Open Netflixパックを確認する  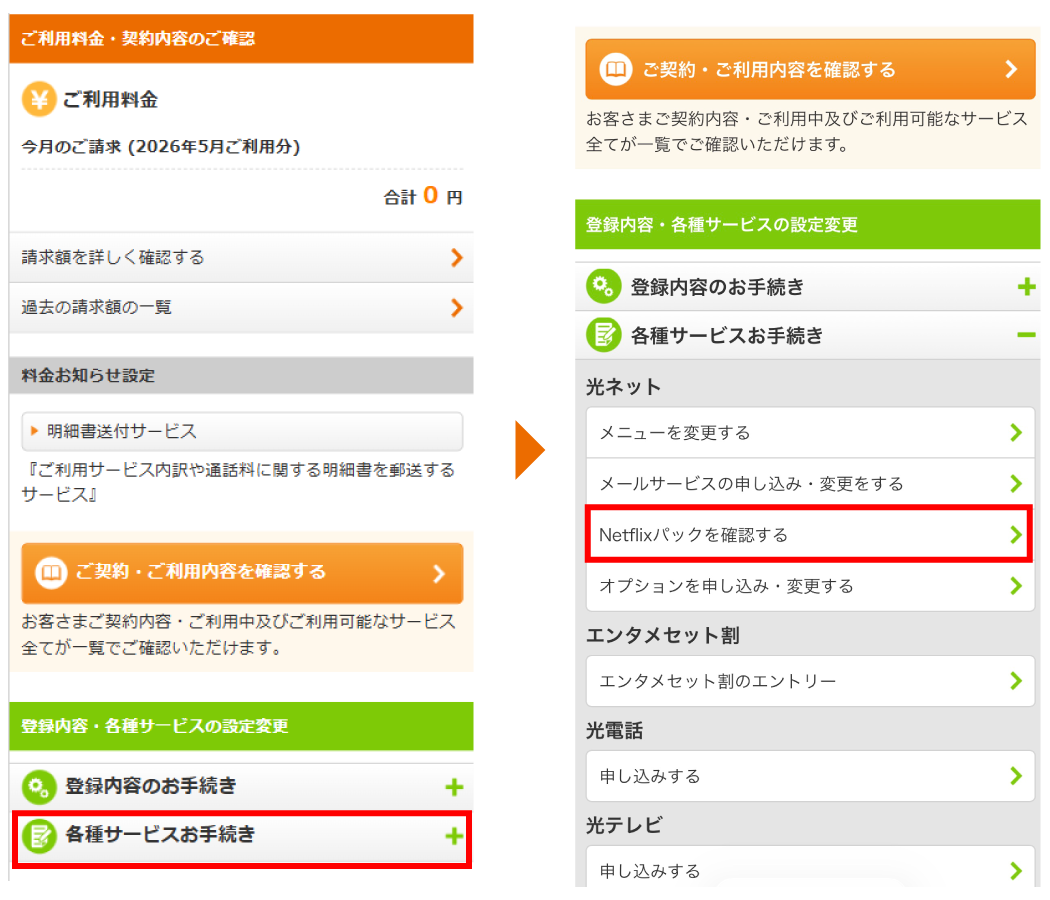click(809, 534)
